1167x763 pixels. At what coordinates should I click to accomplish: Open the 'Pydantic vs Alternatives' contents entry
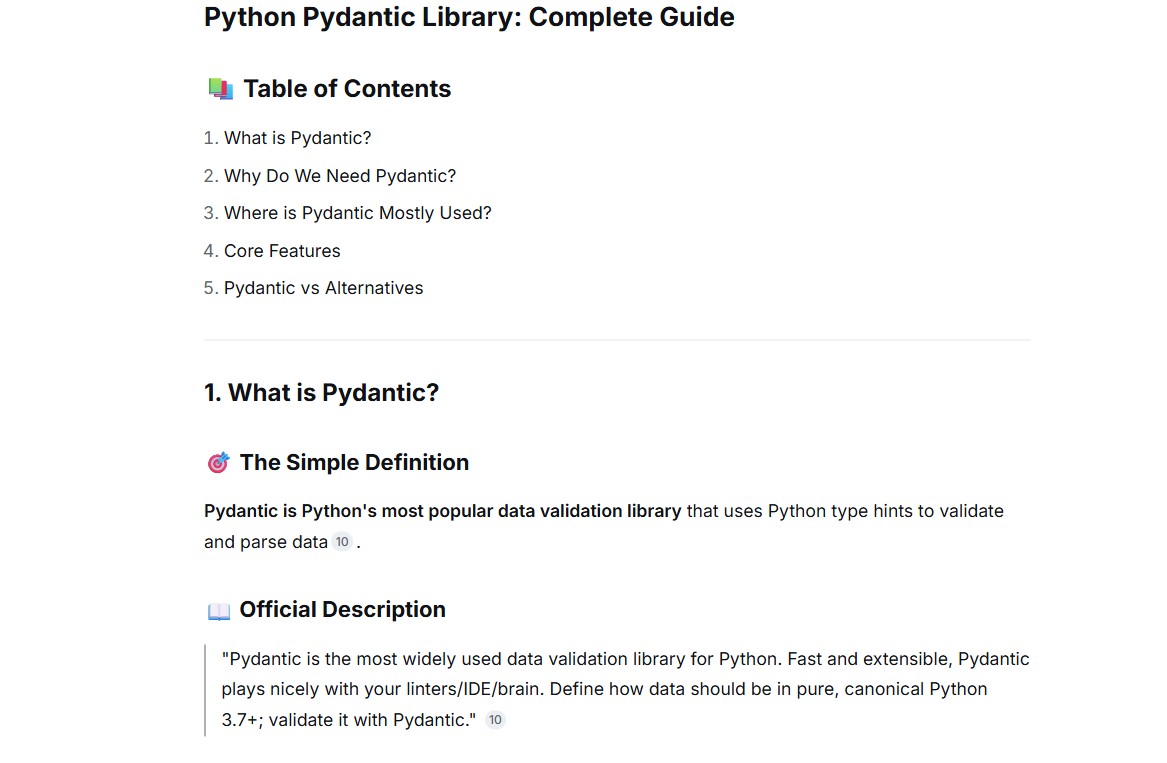point(323,288)
